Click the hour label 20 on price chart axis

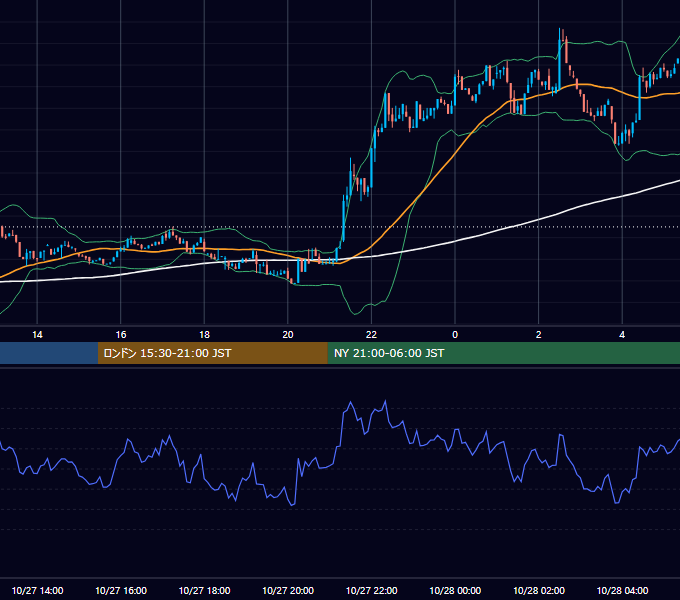click(x=288, y=335)
